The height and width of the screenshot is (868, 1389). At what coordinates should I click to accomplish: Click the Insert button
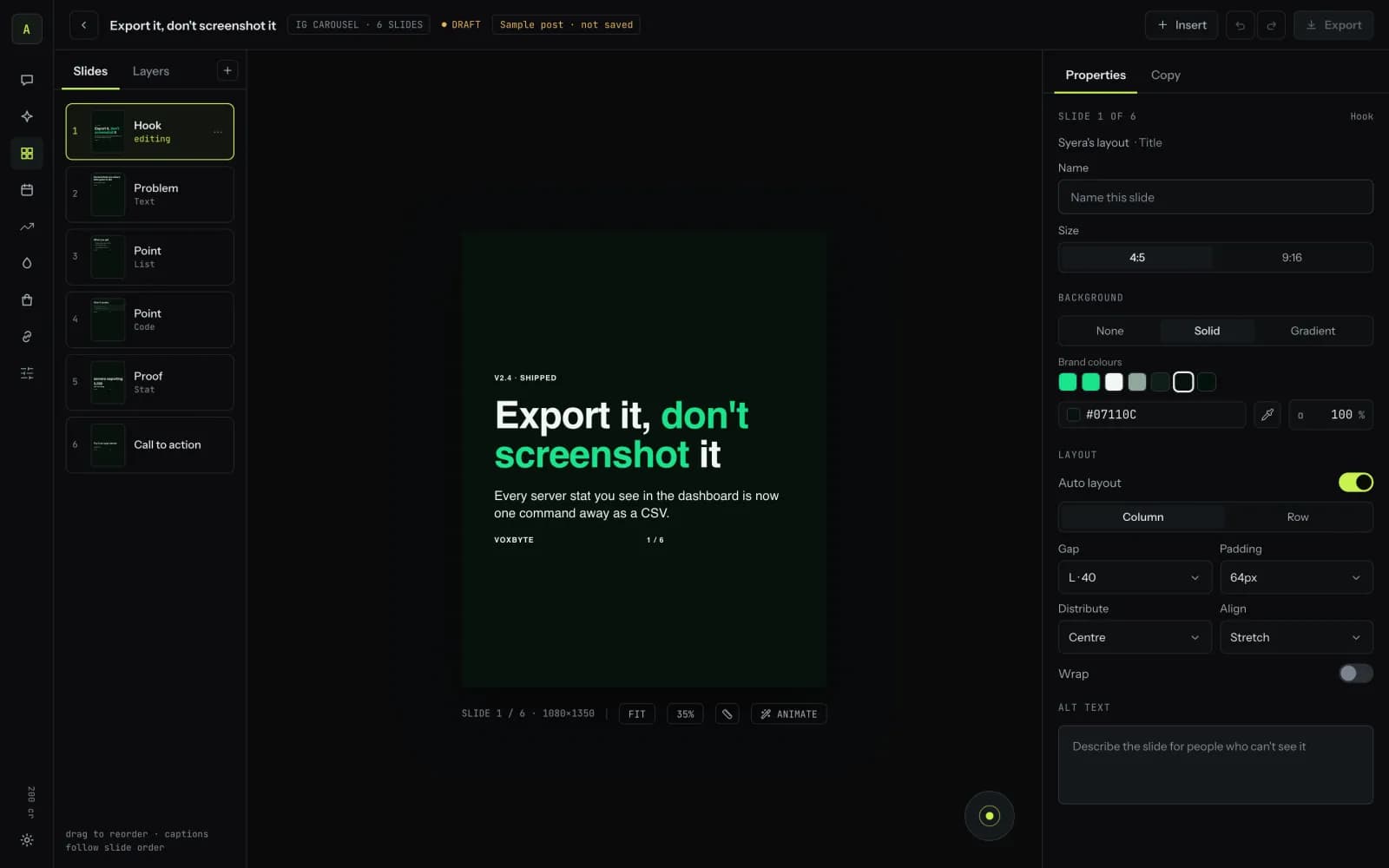1182,25
